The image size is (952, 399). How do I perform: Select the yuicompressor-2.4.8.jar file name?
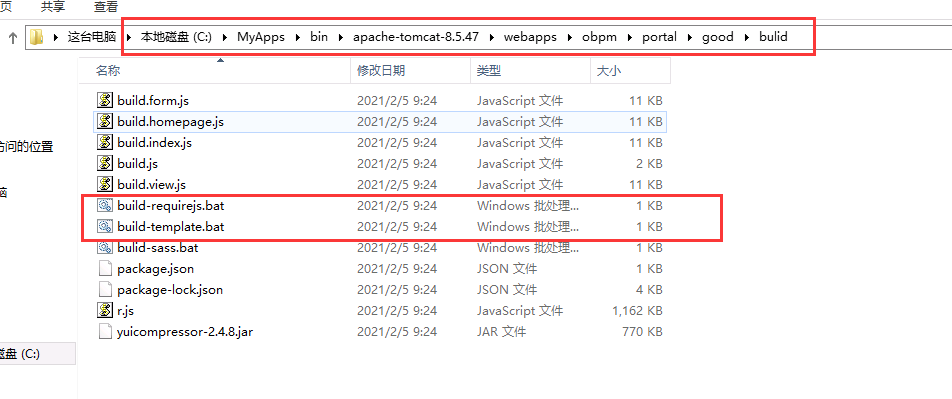click(185, 332)
